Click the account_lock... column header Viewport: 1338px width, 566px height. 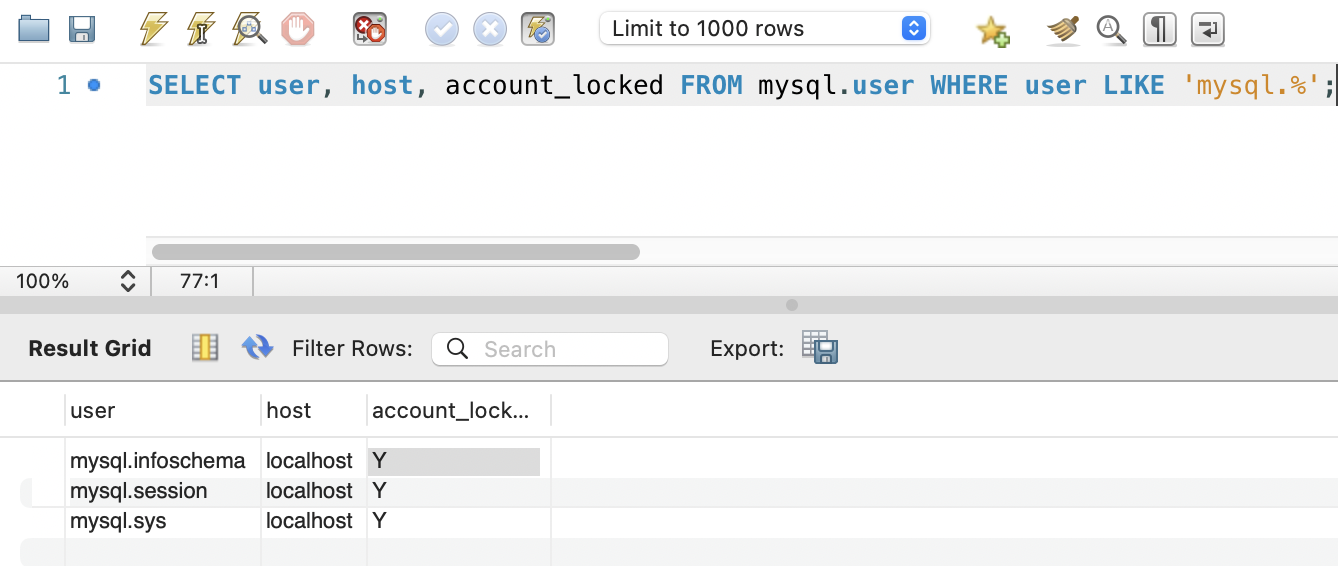459,410
